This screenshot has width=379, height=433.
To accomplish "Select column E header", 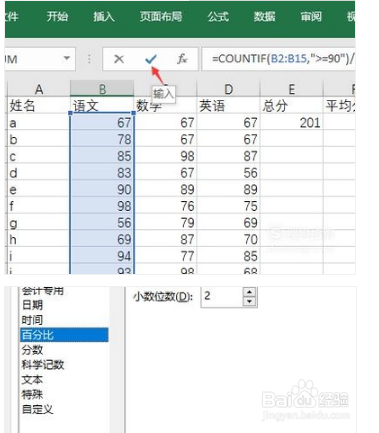I will tap(291, 89).
